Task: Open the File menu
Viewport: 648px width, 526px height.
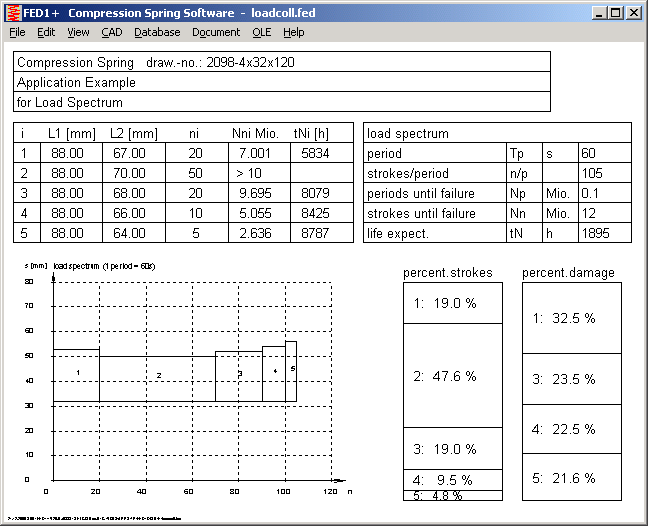Action: tap(17, 32)
